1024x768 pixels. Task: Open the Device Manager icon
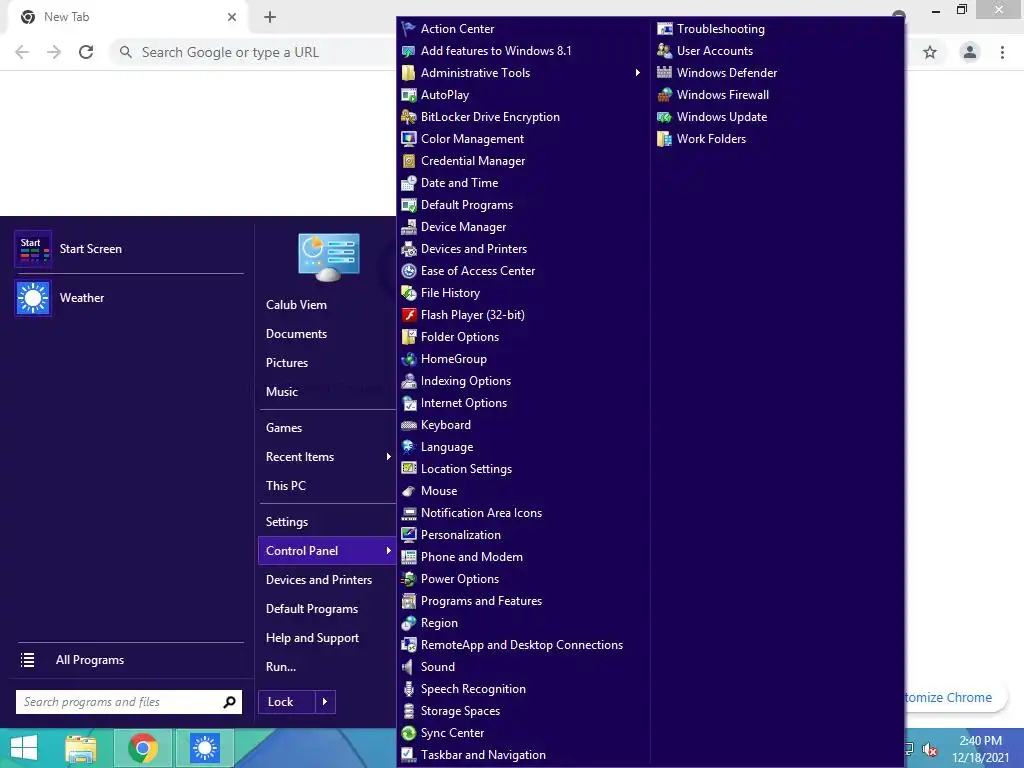[x=409, y=227]
